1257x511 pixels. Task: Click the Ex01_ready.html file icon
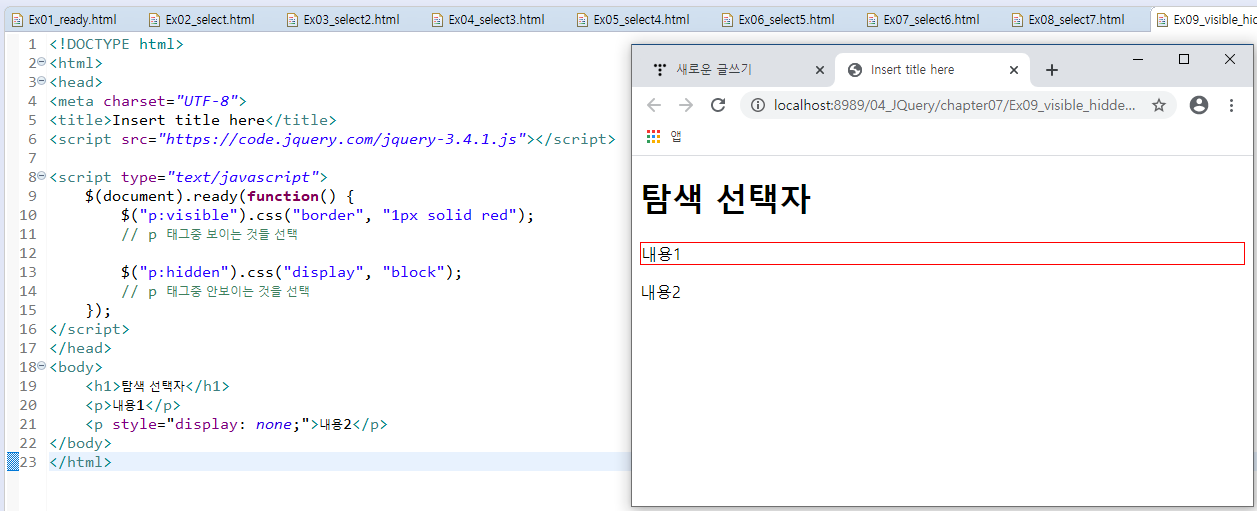pos(18,20)
